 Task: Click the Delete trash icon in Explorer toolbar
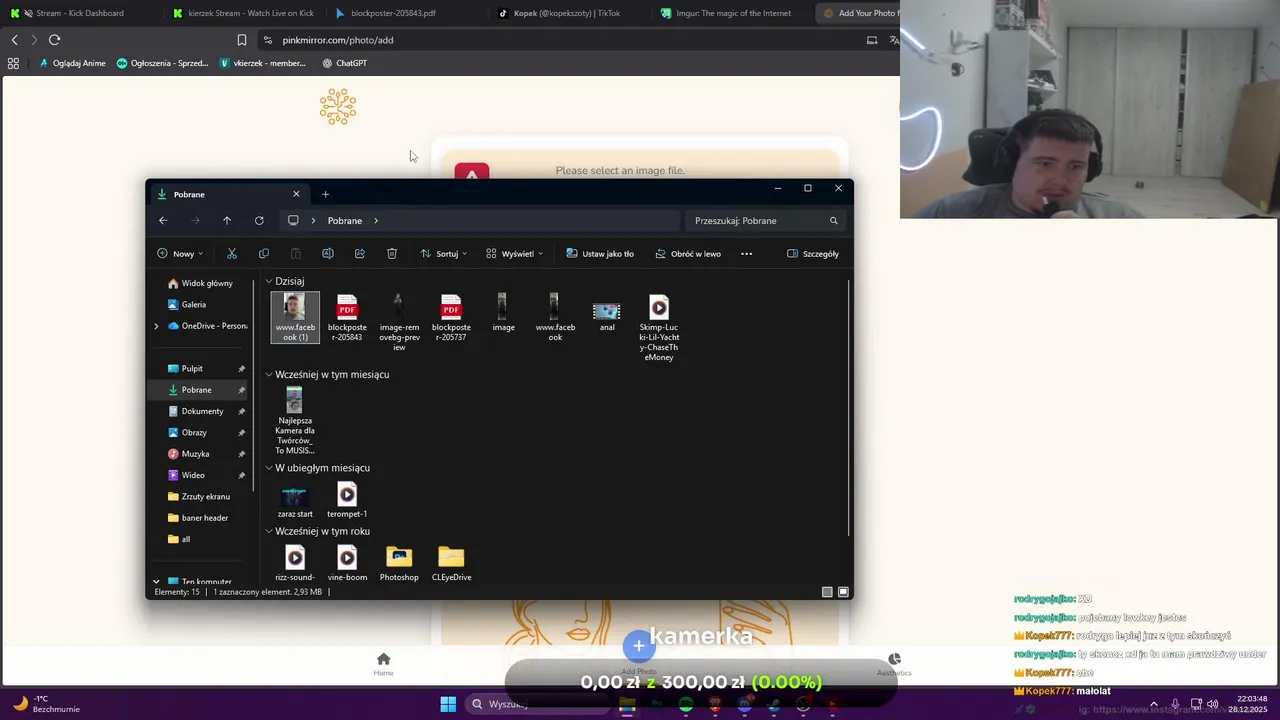click(x=392, y=254)
